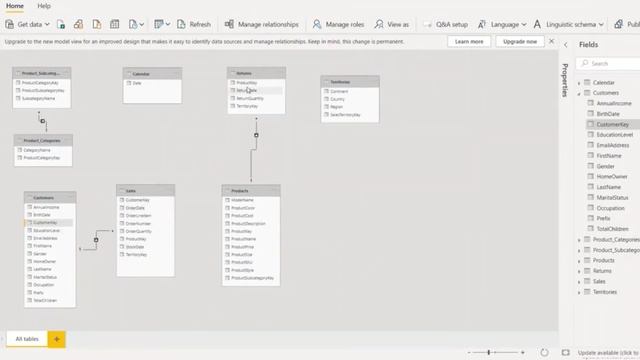
Task: Select Subcategories-Categories relationship line marker
Action: tap(43, 121)
